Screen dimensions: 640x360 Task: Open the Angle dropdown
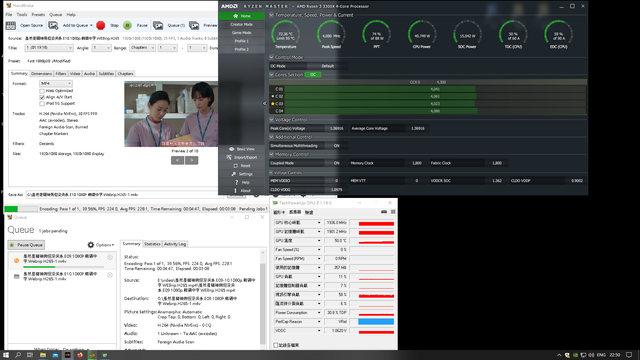(101, 48)
